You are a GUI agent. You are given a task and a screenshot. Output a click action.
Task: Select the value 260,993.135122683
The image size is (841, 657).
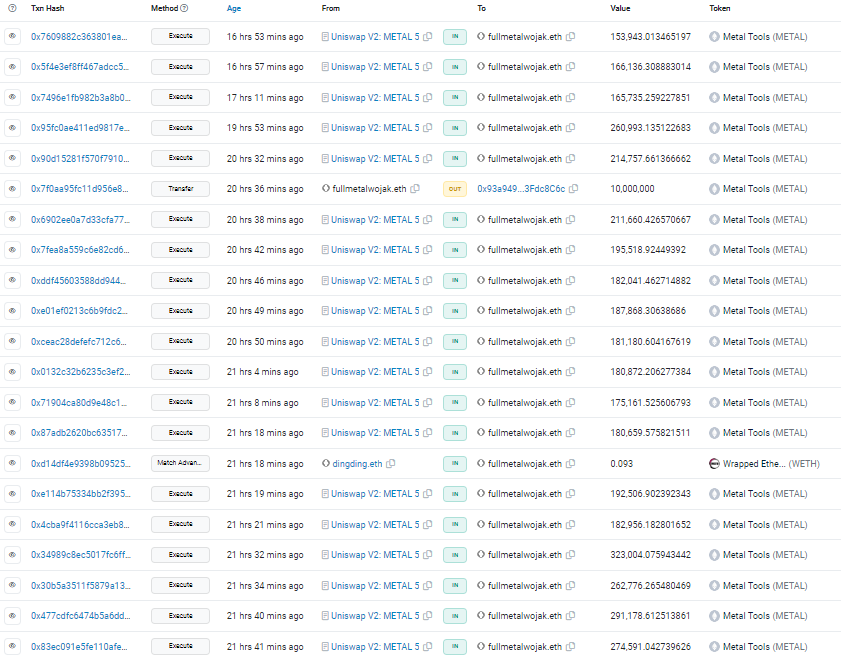tap(650, 128)
